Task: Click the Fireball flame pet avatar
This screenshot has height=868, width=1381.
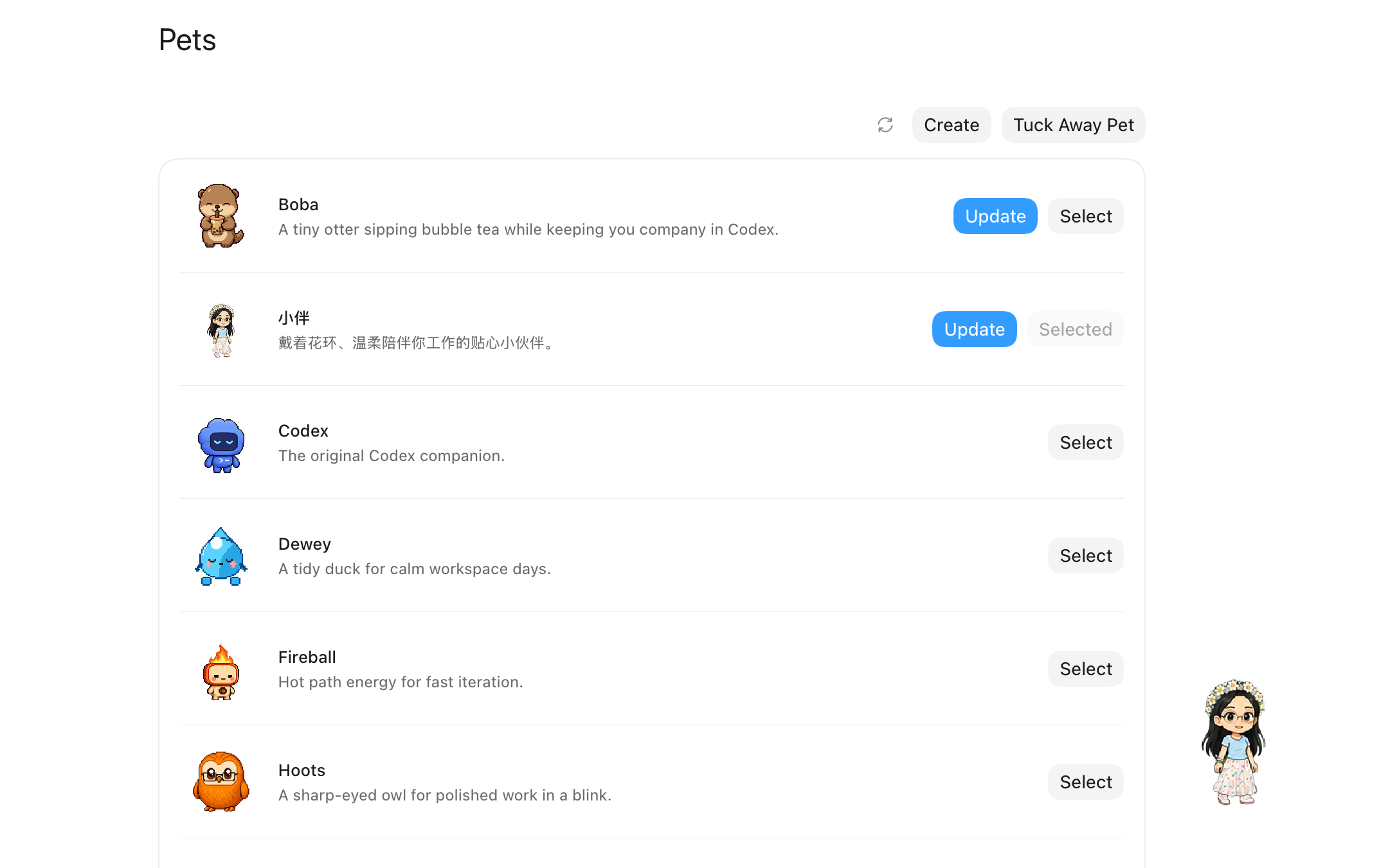Action: [221, 672]
